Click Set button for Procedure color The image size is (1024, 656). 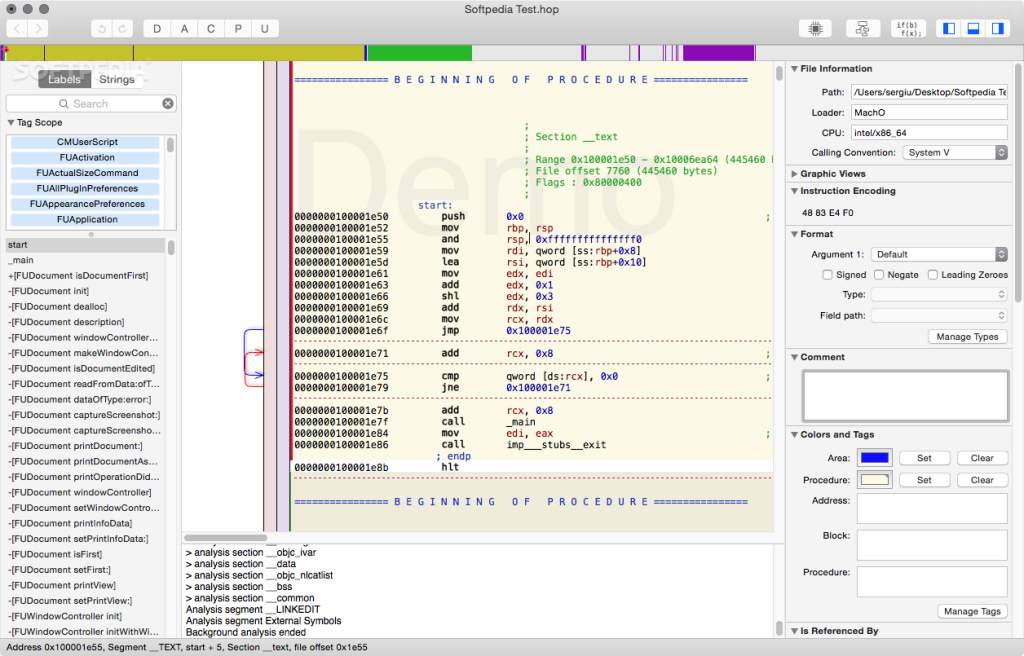pos(924,480)
